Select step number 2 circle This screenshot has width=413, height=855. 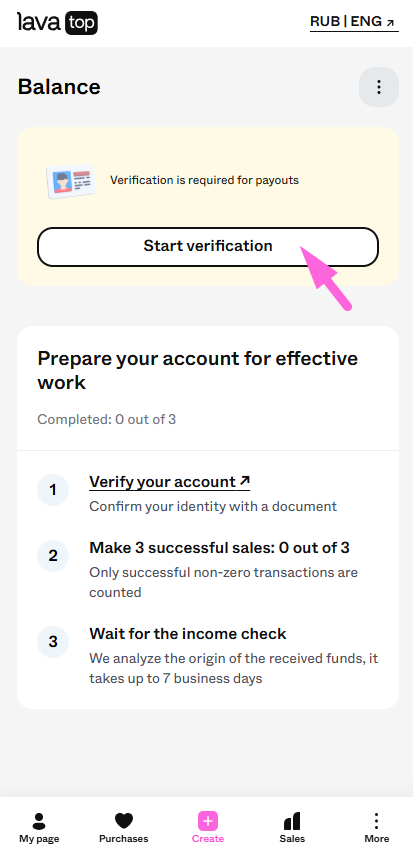coord(53,556)
